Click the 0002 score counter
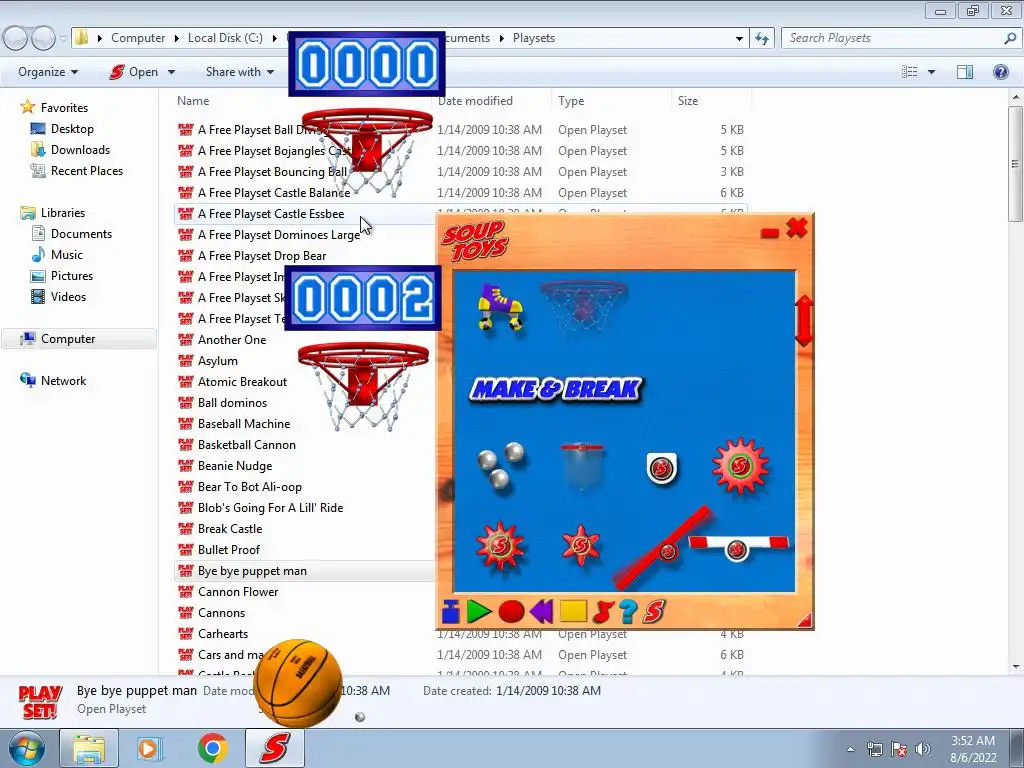This screenshot has height=768, width=1024. [x=363, y=298]
